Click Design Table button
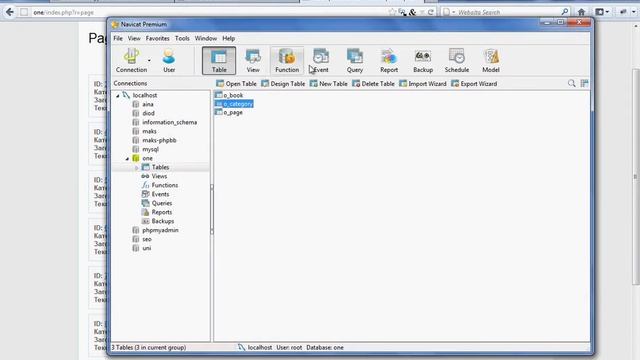 click(x=283, y=84)
